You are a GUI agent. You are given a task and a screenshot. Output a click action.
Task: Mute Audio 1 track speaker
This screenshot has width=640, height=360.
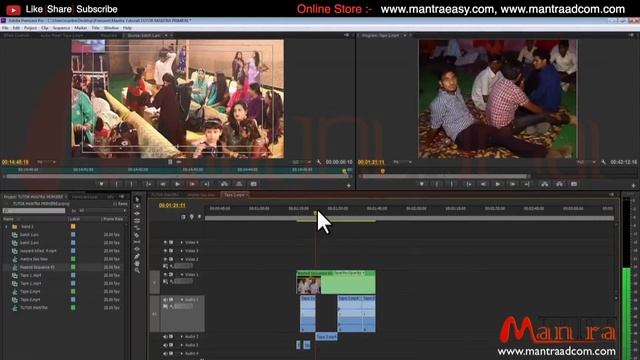(165, 300)
